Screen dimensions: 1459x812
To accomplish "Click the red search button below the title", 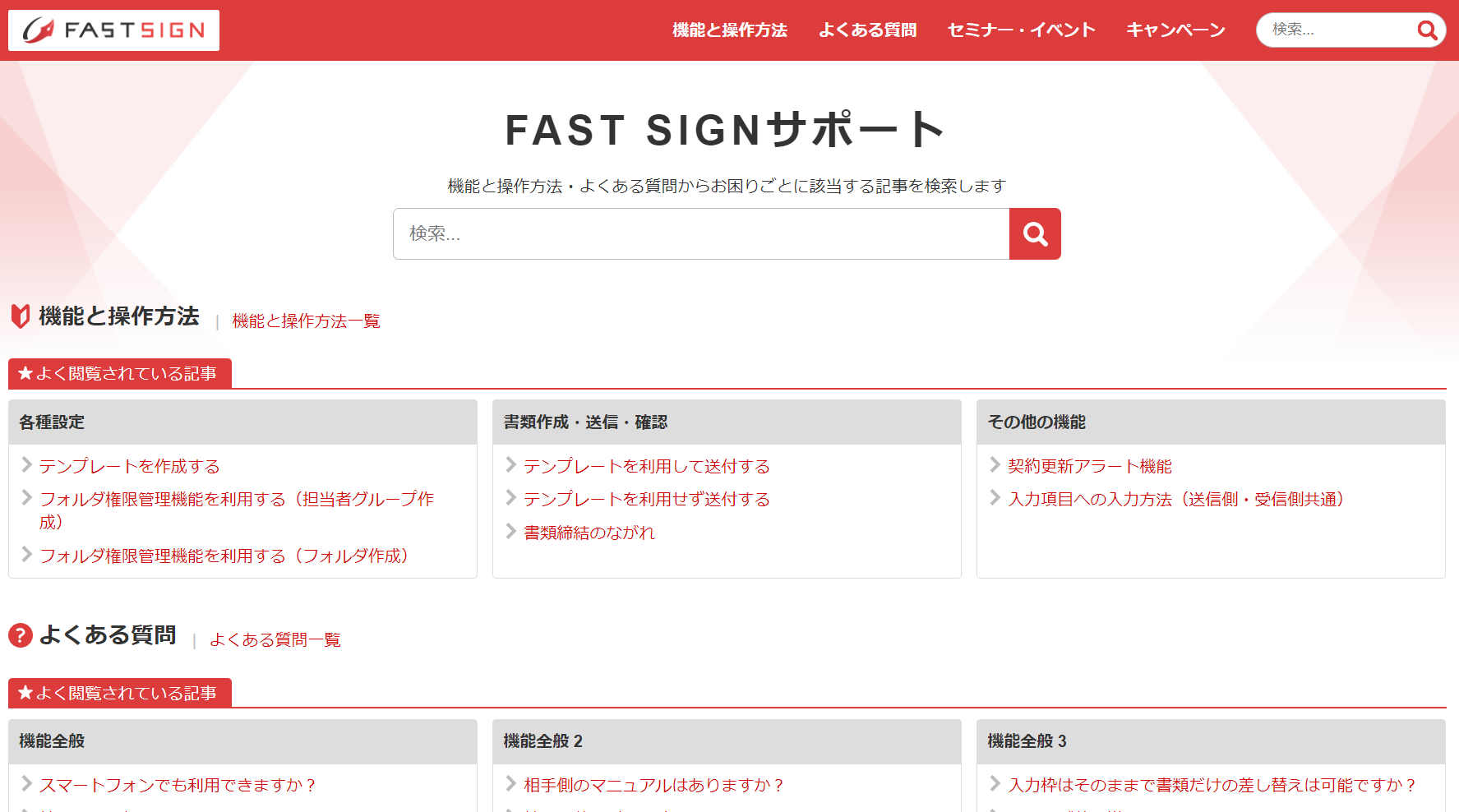I will pos(1035,234).
